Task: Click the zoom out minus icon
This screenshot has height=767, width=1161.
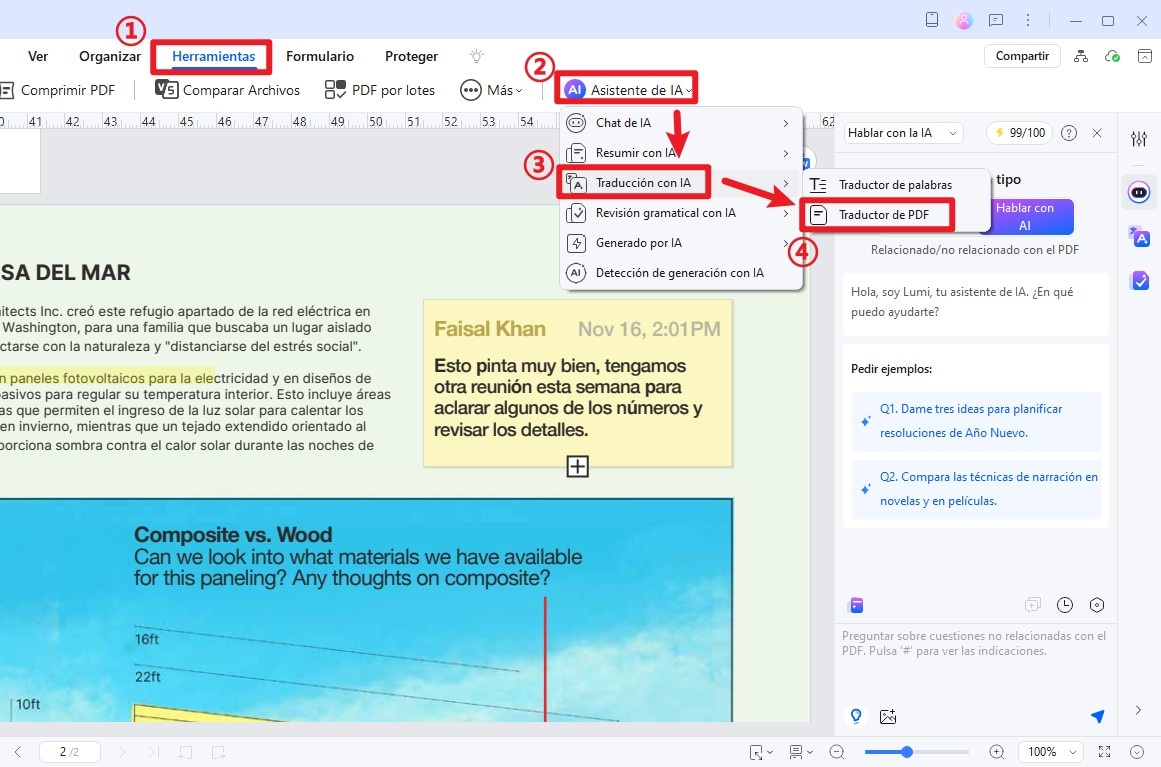Action: pos(837,752)
